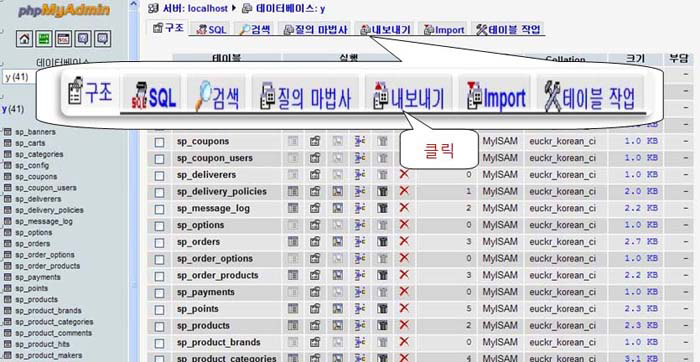Tick the checkbox for sp_message_log

tap(159, 209)
